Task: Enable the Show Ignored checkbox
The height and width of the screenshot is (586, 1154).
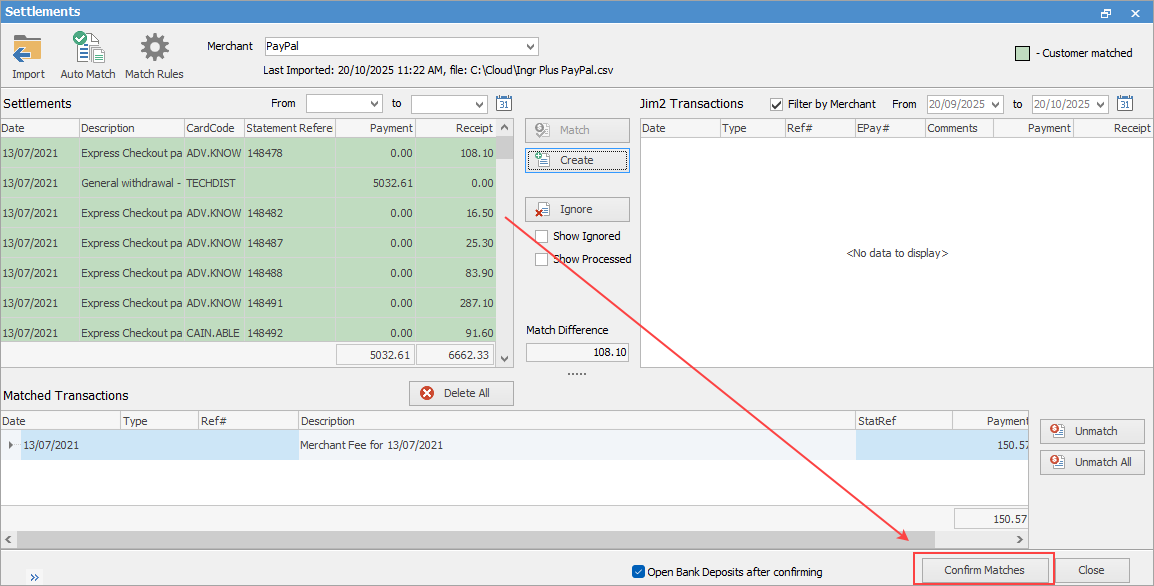Action: (542, 237)
